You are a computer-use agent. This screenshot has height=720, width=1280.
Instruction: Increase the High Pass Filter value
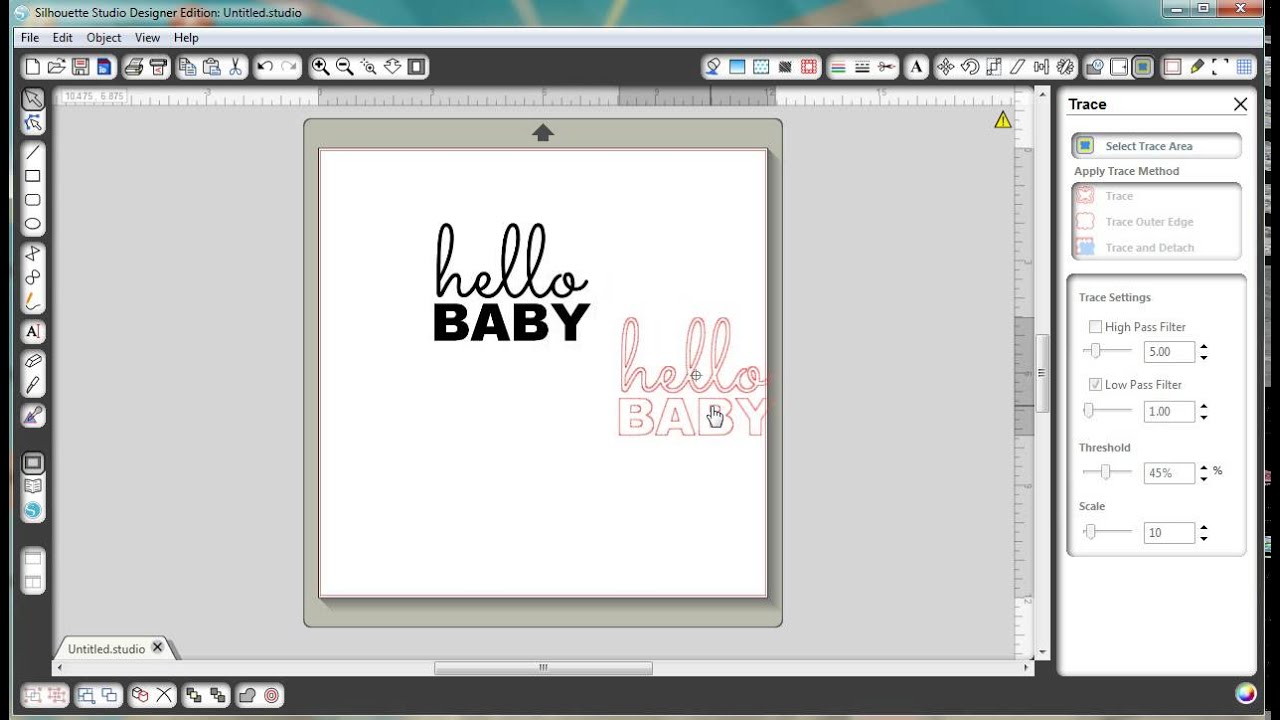pos(1204,347)
